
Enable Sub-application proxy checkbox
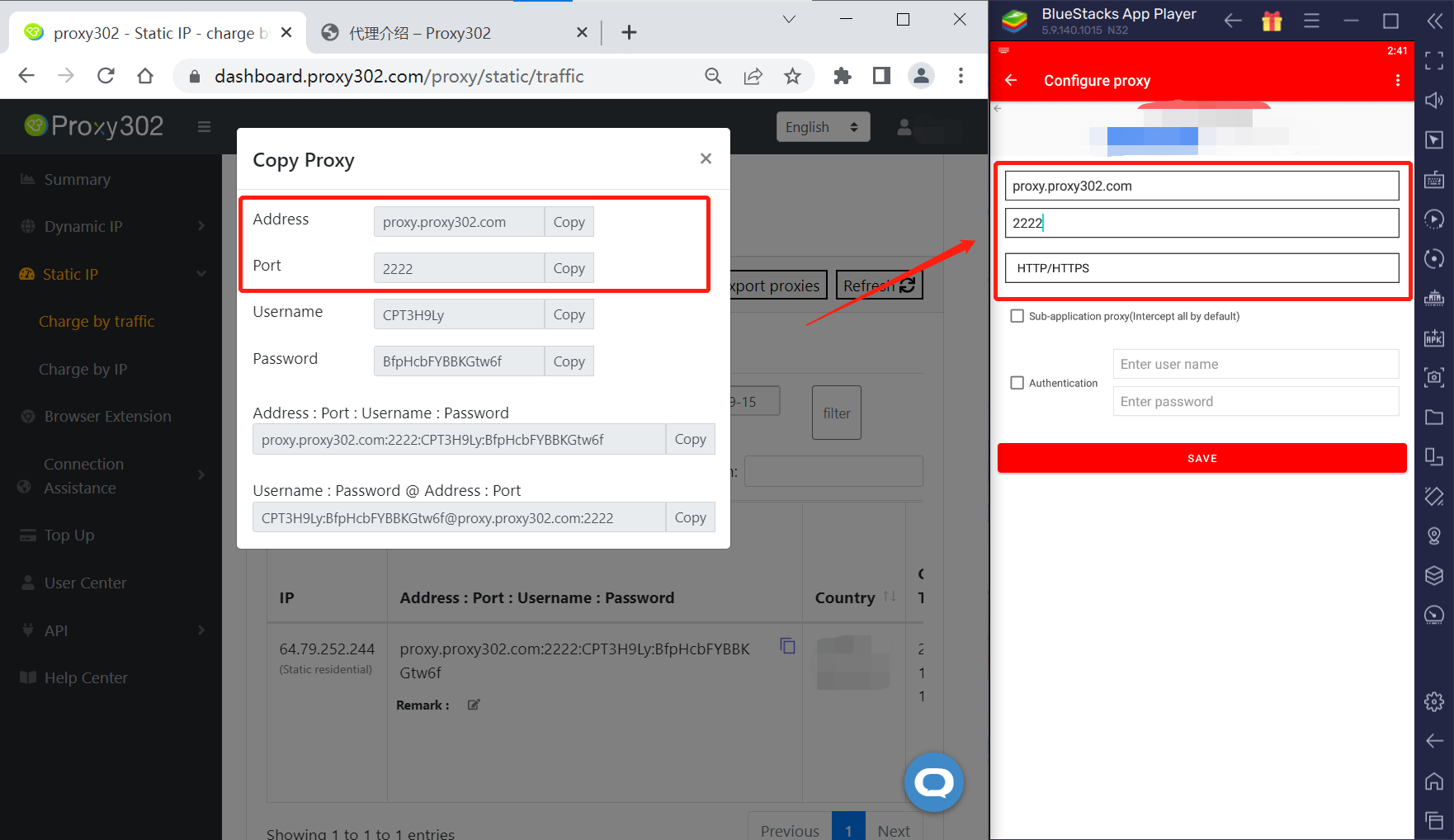click(1017, 316)
